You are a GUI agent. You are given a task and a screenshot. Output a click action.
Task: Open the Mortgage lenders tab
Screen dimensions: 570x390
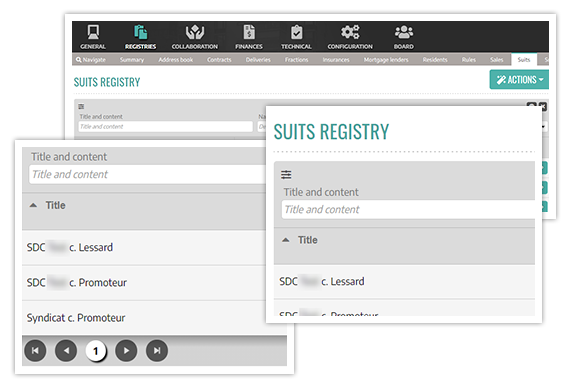point(386,60)
